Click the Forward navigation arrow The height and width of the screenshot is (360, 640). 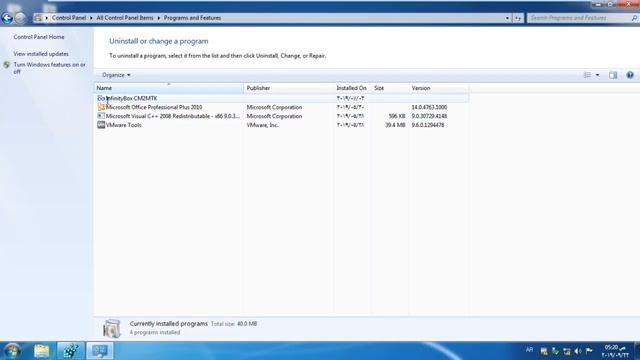tap(20, 18)
